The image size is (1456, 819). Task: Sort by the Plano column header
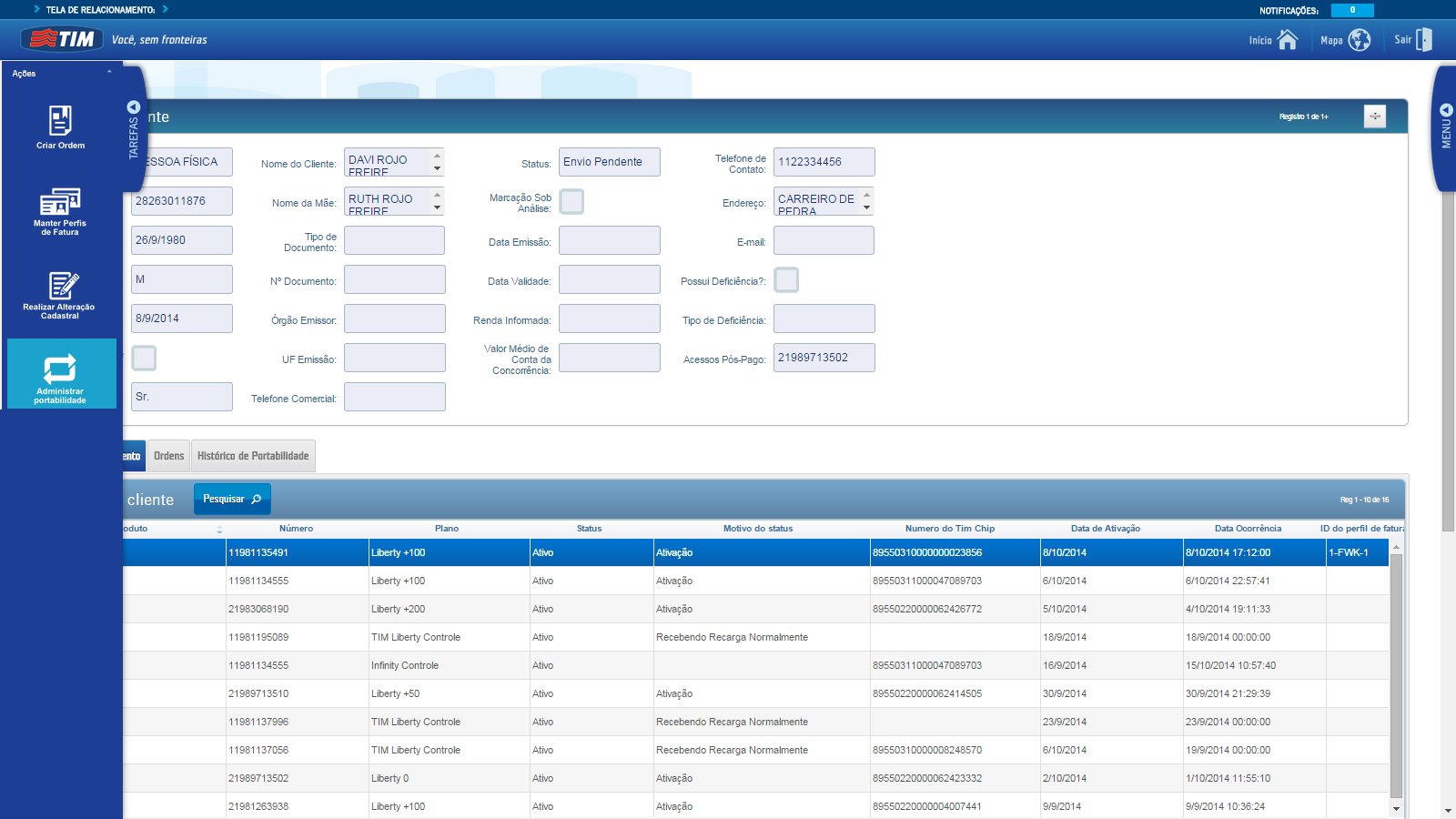pyautogui.click(x=447, y=529)
